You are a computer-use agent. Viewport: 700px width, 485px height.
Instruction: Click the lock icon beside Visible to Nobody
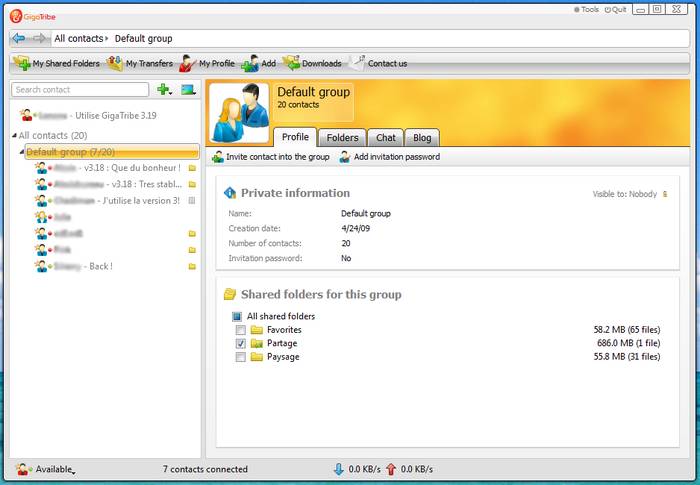(665, 194)
